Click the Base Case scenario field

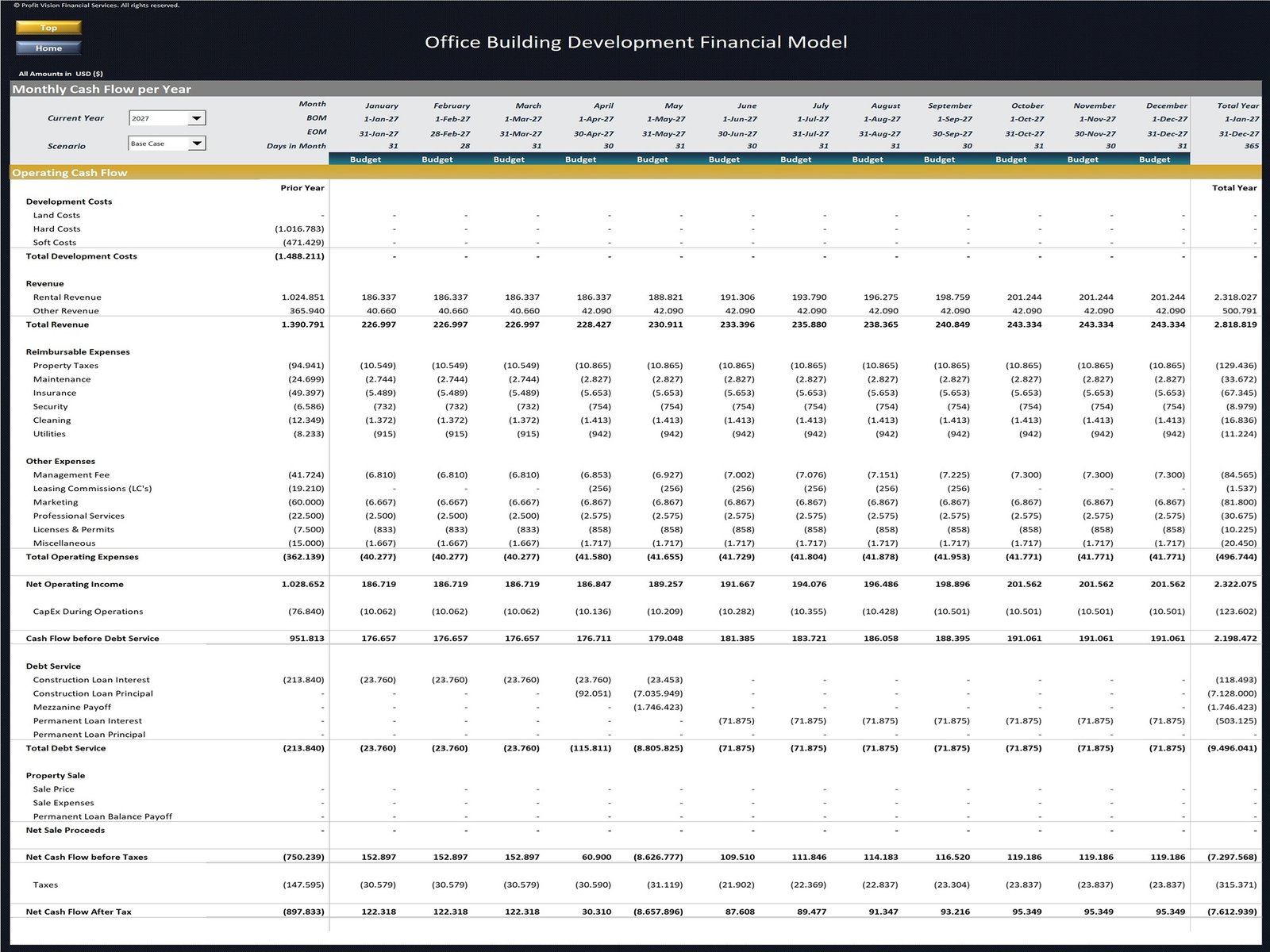click(x=158, y=144)
